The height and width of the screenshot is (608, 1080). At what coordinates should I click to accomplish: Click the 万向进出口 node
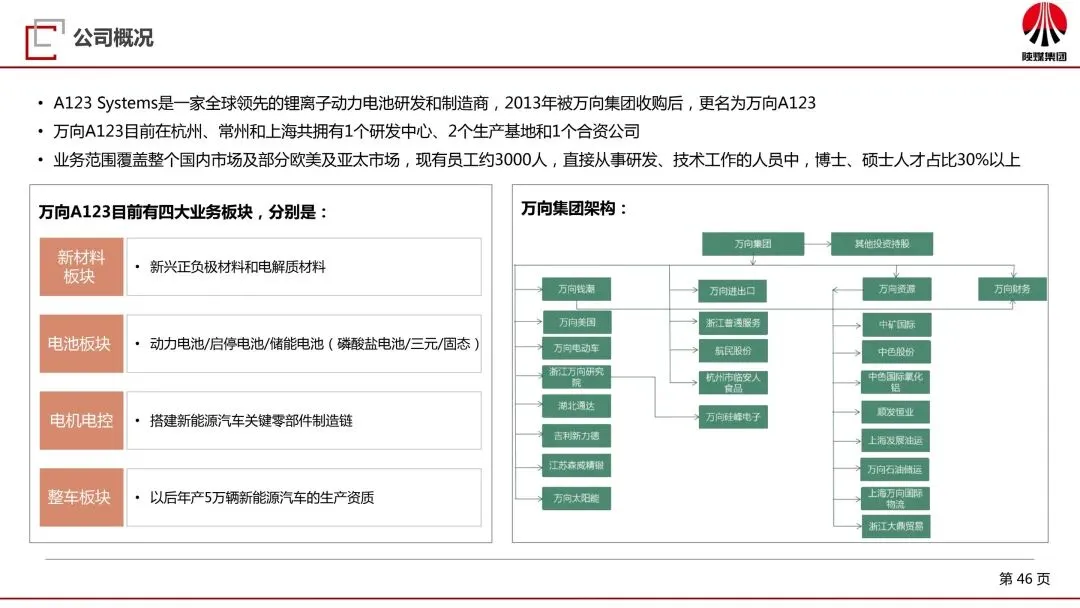click(733, 291)
